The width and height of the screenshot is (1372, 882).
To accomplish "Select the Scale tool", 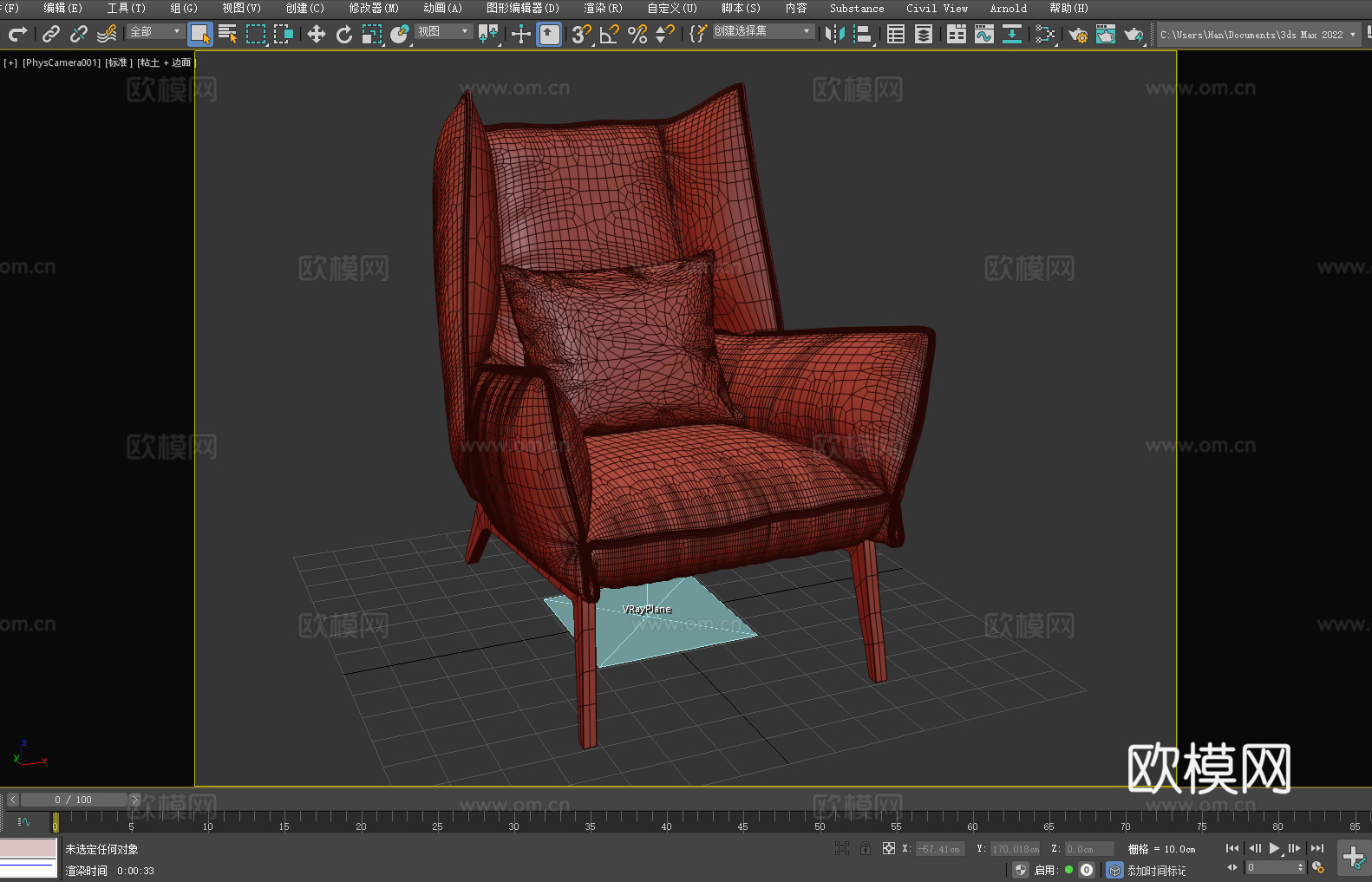I will [x=372, y=34].
